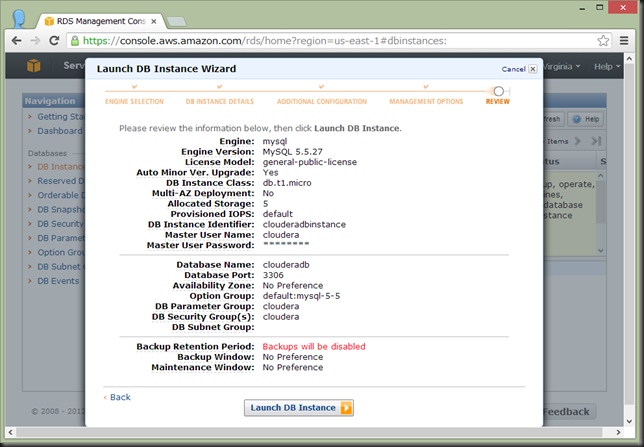
Task: Reload the page with refresh icon
Action: 54,41
